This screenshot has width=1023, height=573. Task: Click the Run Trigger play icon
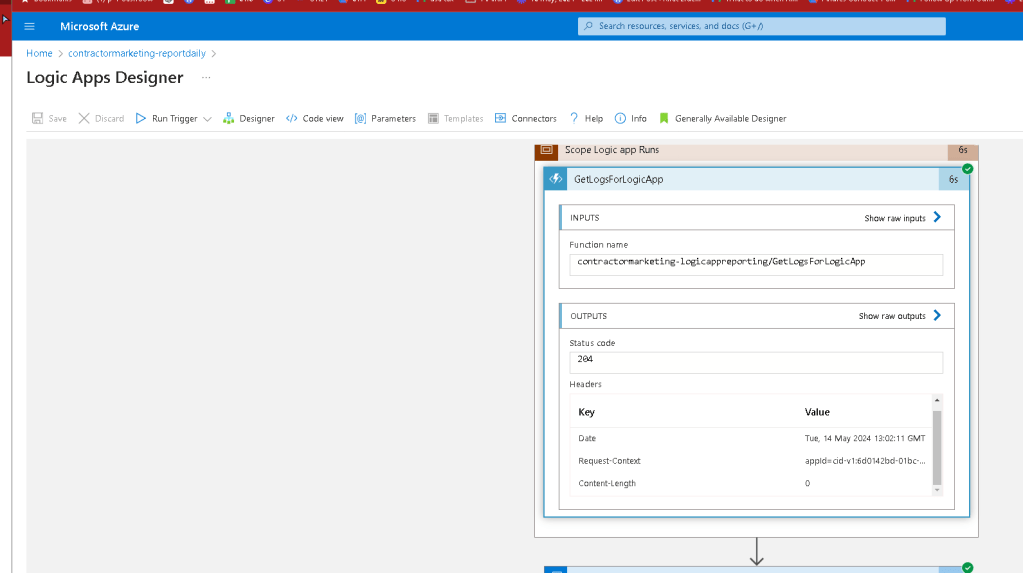141,118
